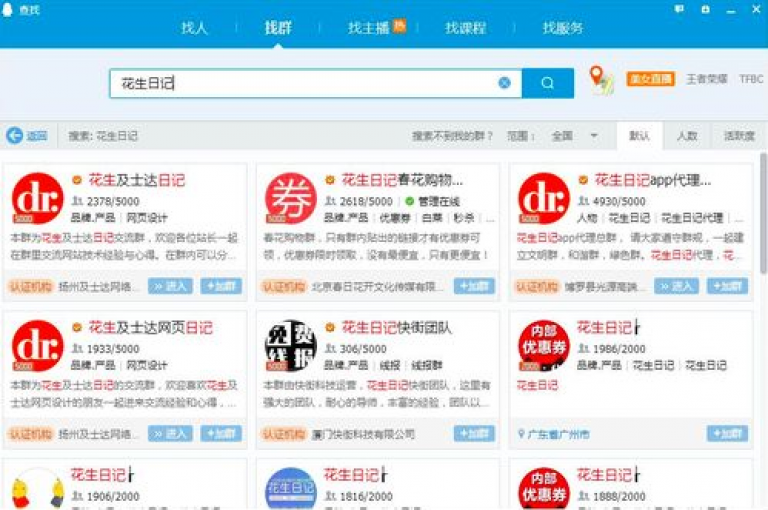The width and height of the screenshot is (768, 510).
Task: Sort results by 人数
Action: [687, 136]
